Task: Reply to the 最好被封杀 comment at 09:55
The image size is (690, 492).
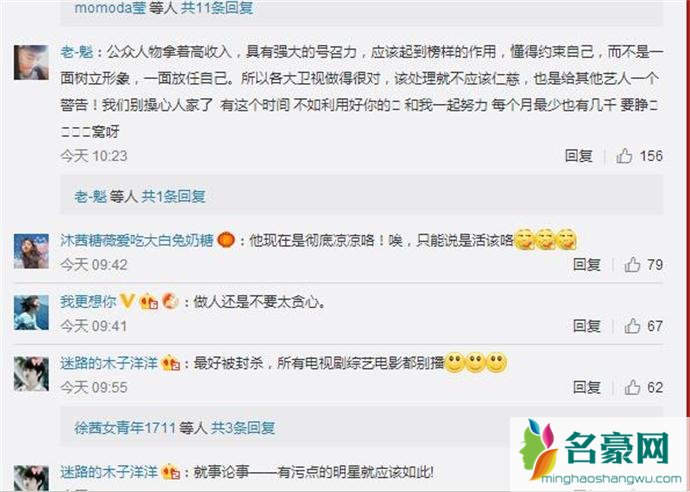Action: pyautogui.click(x=587, y=387)
